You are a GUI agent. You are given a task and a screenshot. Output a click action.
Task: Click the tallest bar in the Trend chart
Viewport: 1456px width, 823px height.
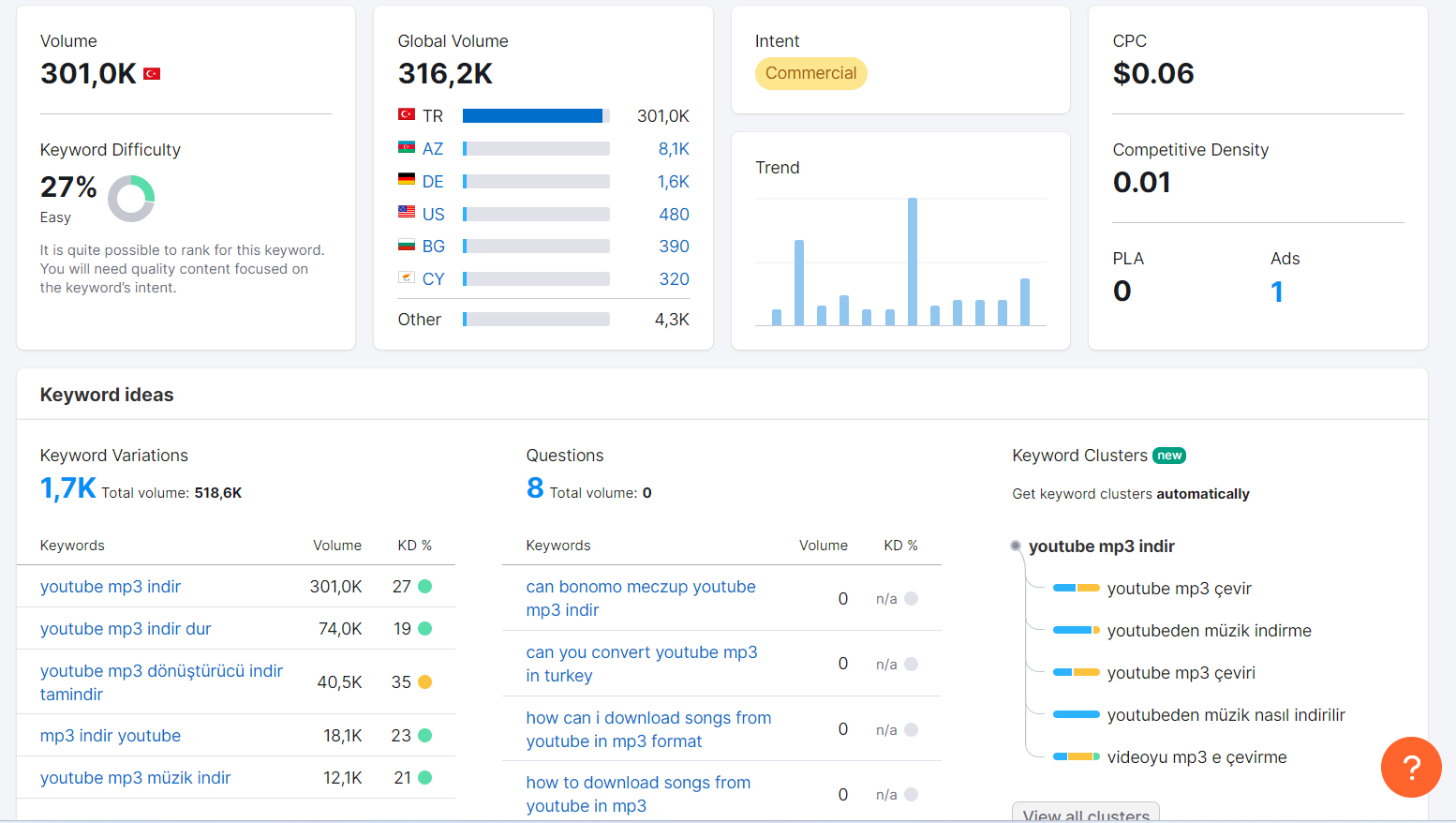click(913, 262)
